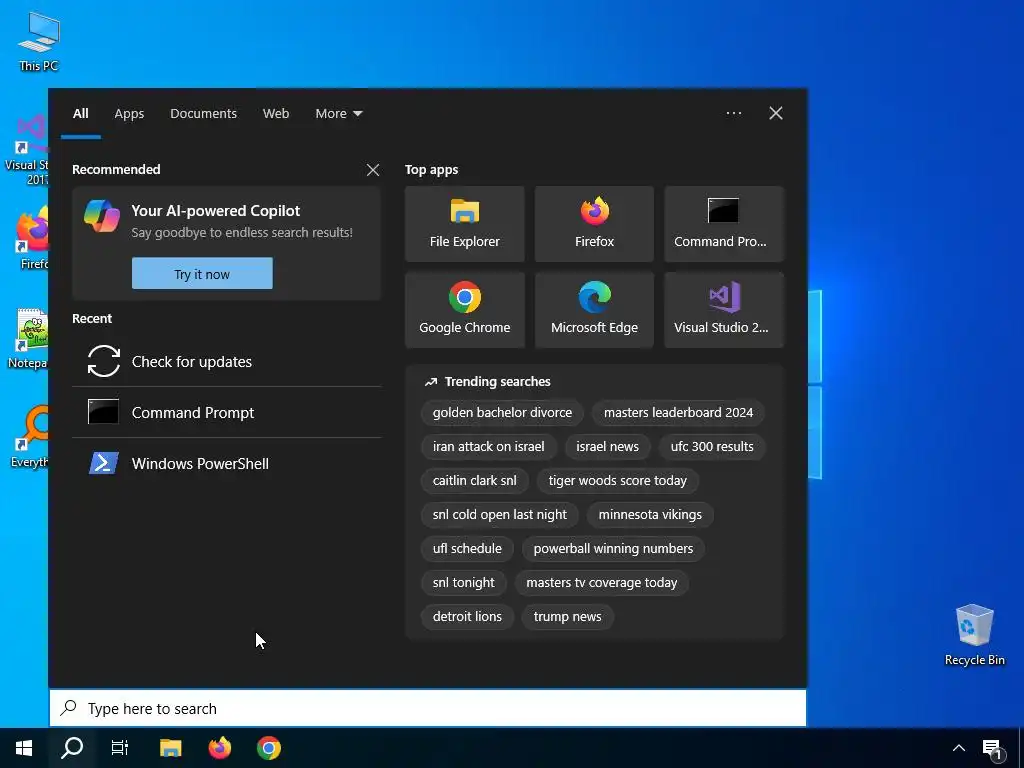Search snl tonight trend
Viewport: 1024px width, 768px height.
click(x=463, y=582)
